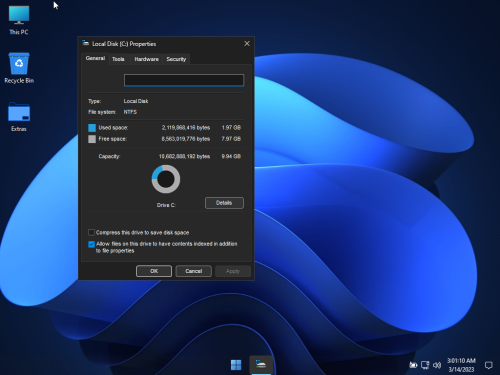The width and height of the screenshot is (500, 375).
Task: Open the This PC desktop icon
Action: click(x=19, y=20)
